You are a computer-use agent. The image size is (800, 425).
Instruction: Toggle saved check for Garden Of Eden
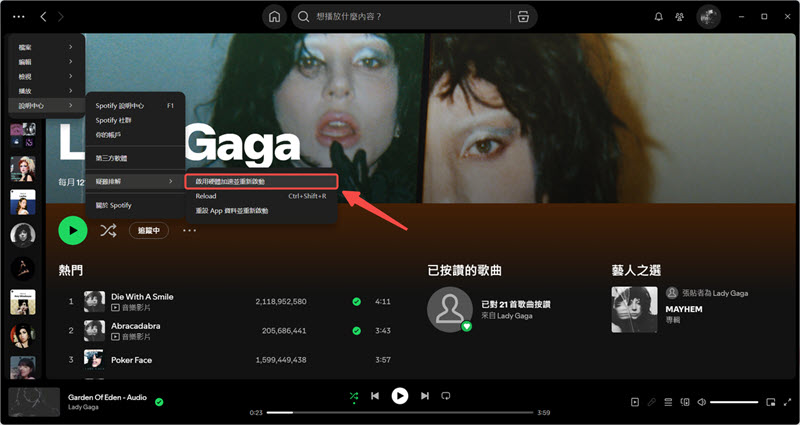pyautogui.click(x=159, y=402)
